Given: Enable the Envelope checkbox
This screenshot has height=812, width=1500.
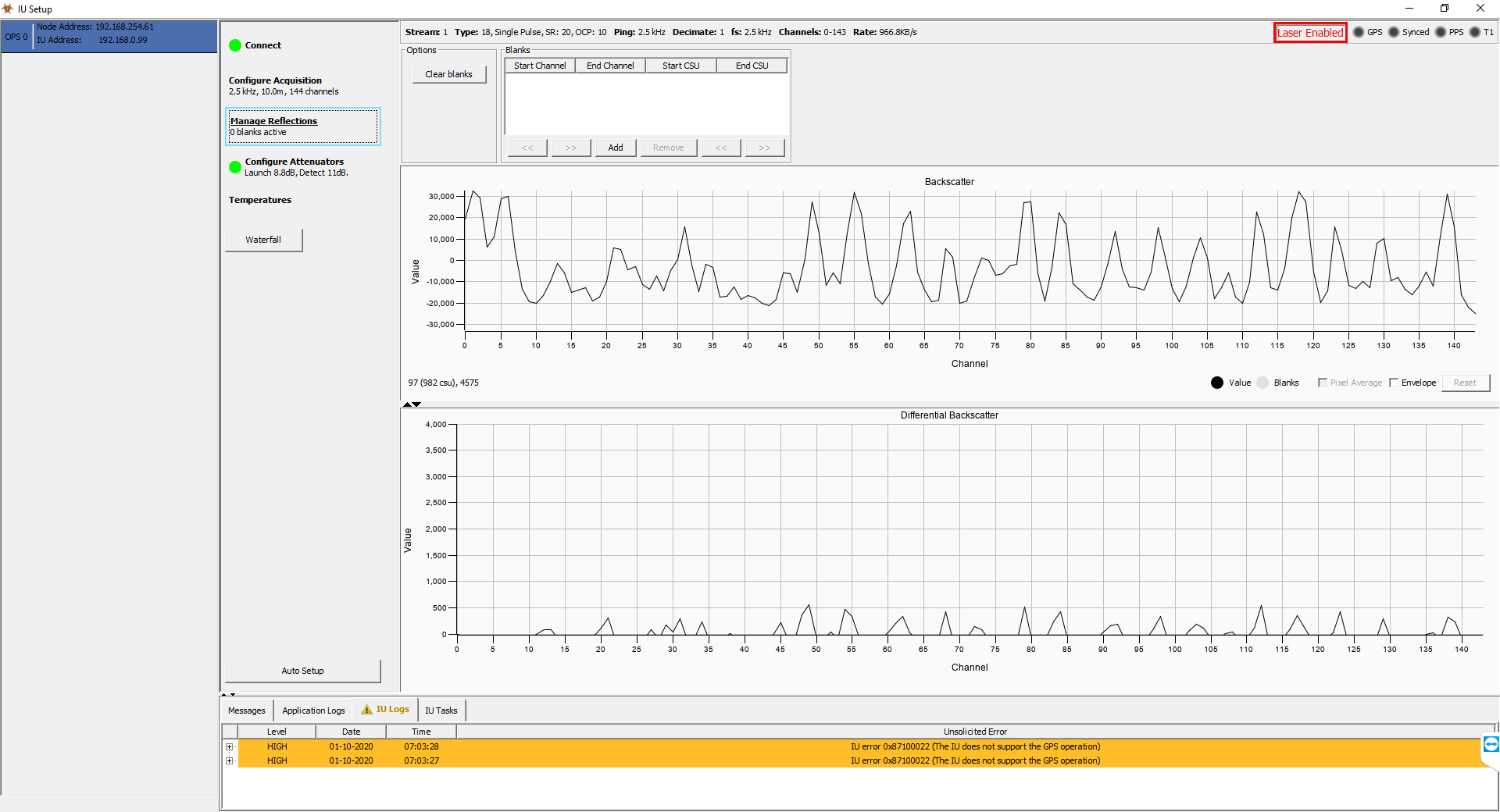Looking at the screenshot, I should tap(1394, 383).
